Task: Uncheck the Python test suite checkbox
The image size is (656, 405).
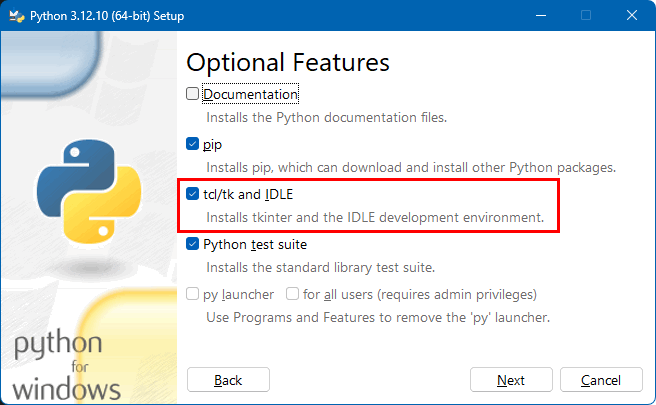Action: pos(192,244)
